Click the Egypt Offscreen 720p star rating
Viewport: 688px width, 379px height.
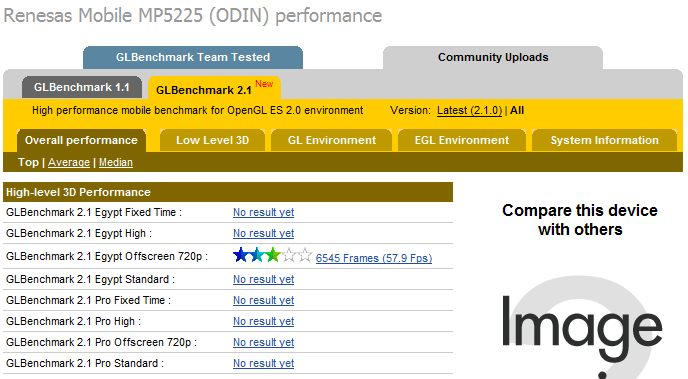click(272, 255)
